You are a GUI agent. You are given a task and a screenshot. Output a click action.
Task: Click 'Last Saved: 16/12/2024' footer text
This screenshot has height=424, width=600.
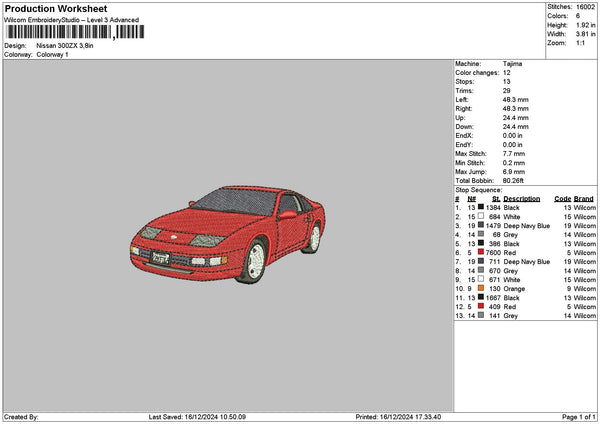(x=197, y=417)
